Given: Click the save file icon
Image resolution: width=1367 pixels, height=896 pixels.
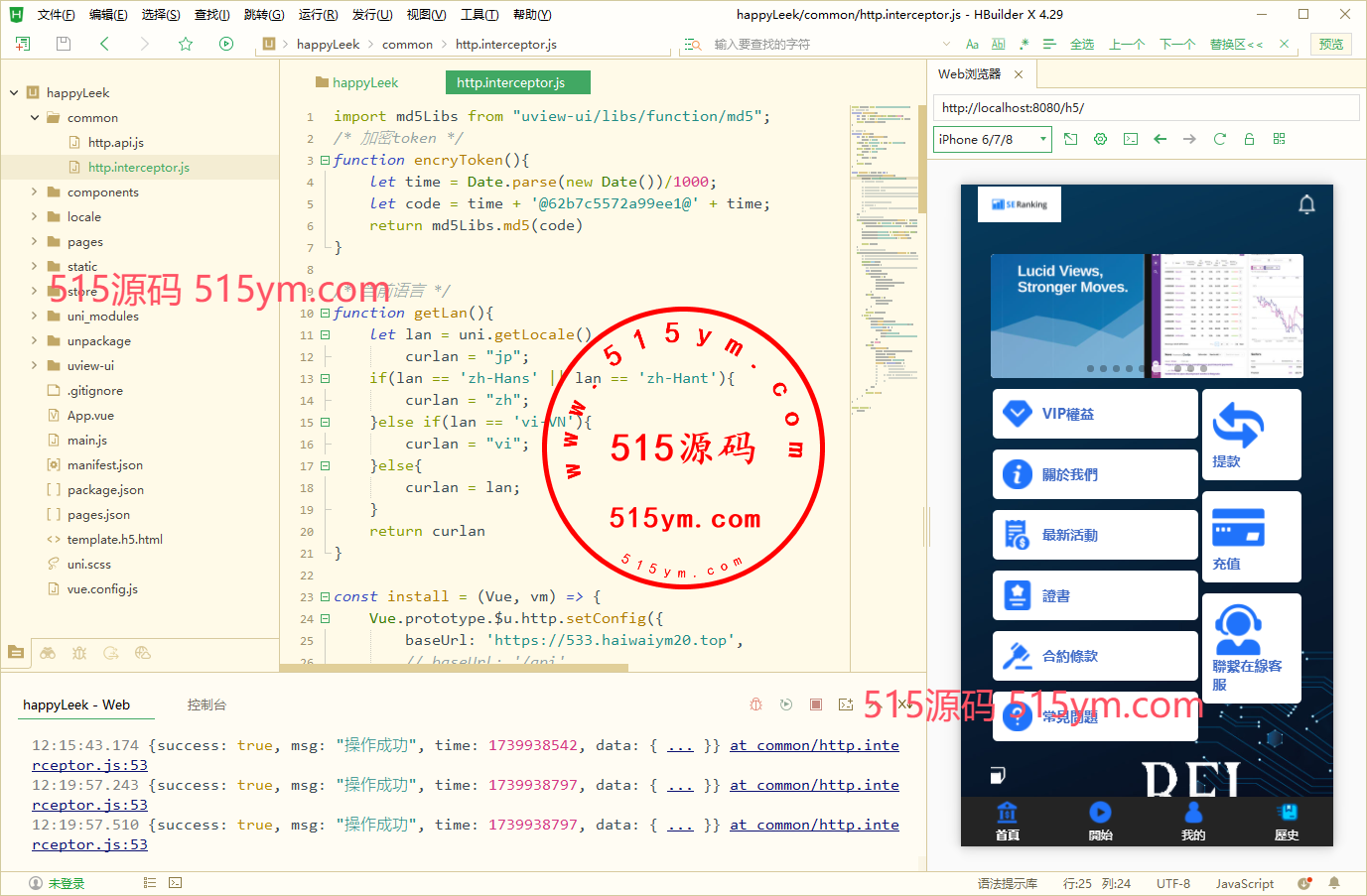Looking at the screenshot, I should pos(64,44).
